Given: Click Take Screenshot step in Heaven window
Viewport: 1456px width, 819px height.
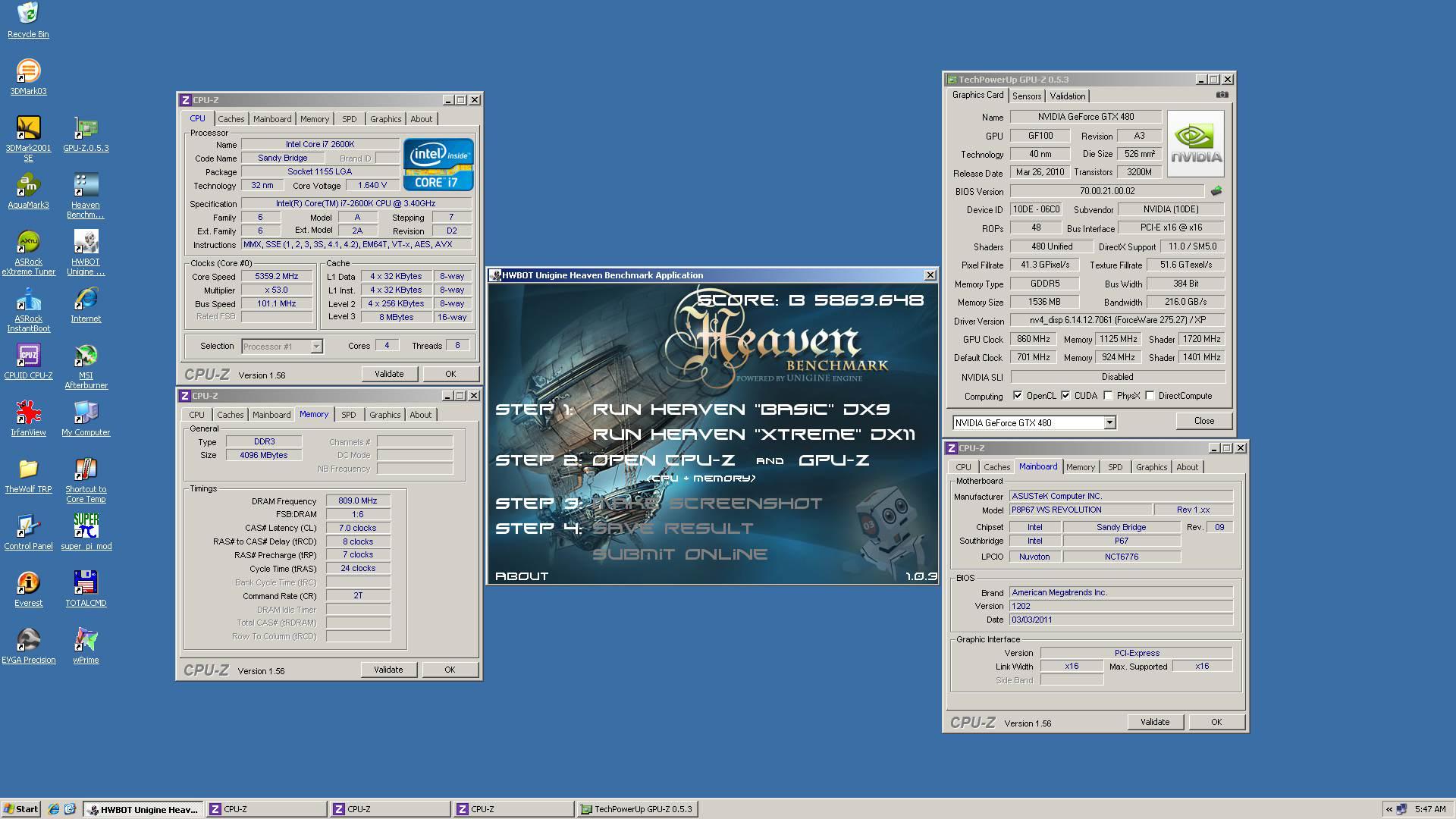Looking at the screenshot, I should tap(707, 504).
